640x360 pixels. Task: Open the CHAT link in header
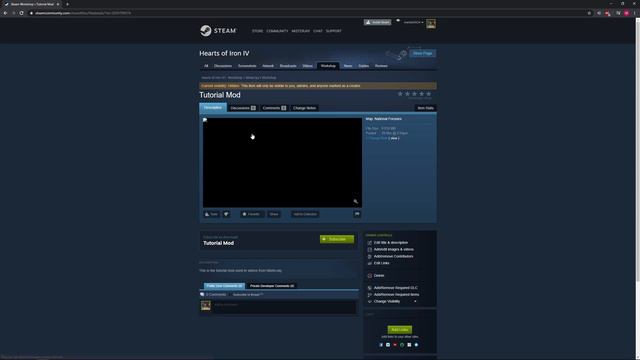click(x=318, y=31)
